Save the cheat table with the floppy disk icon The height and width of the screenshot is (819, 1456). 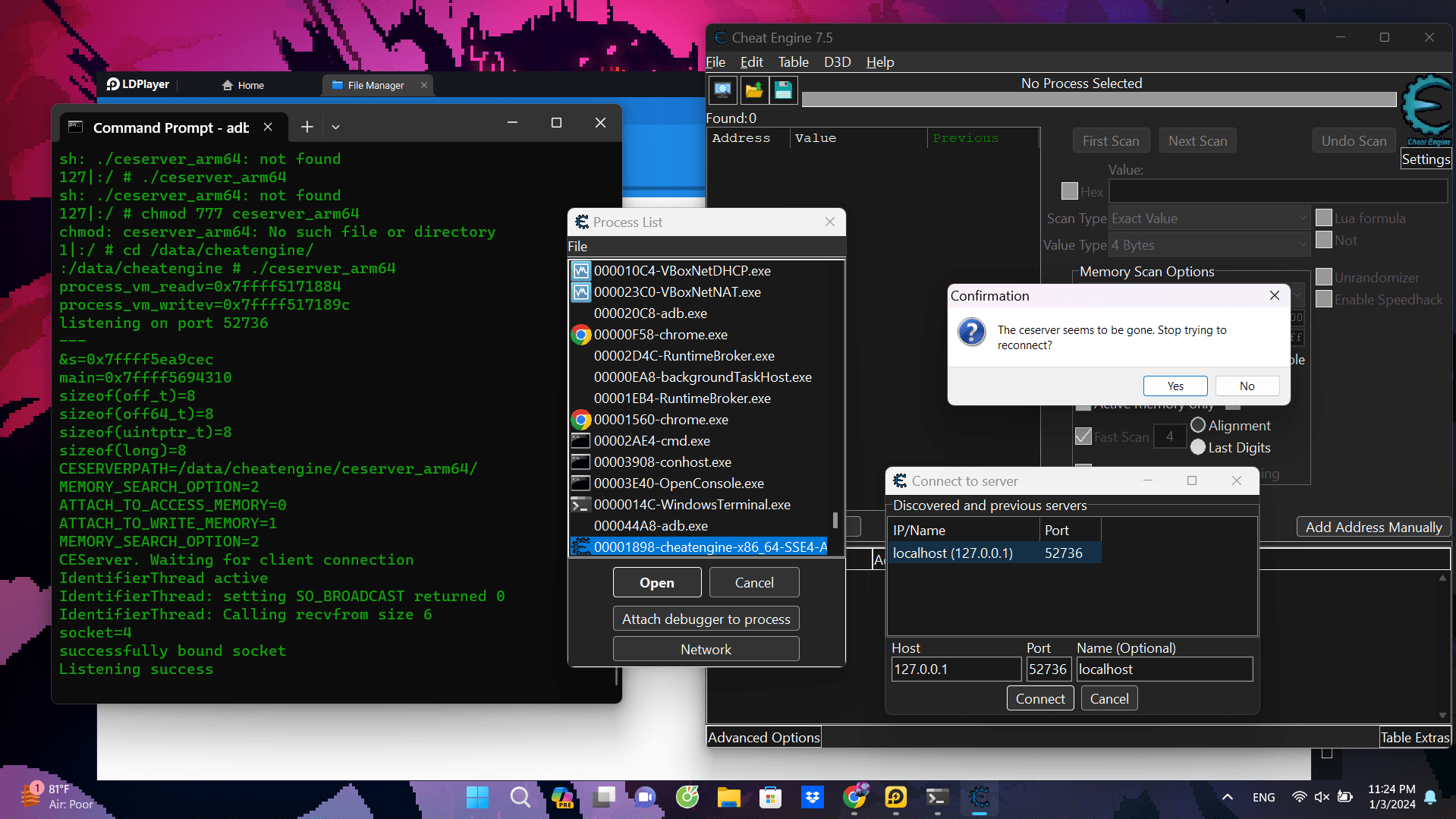(x=783, y=90)
